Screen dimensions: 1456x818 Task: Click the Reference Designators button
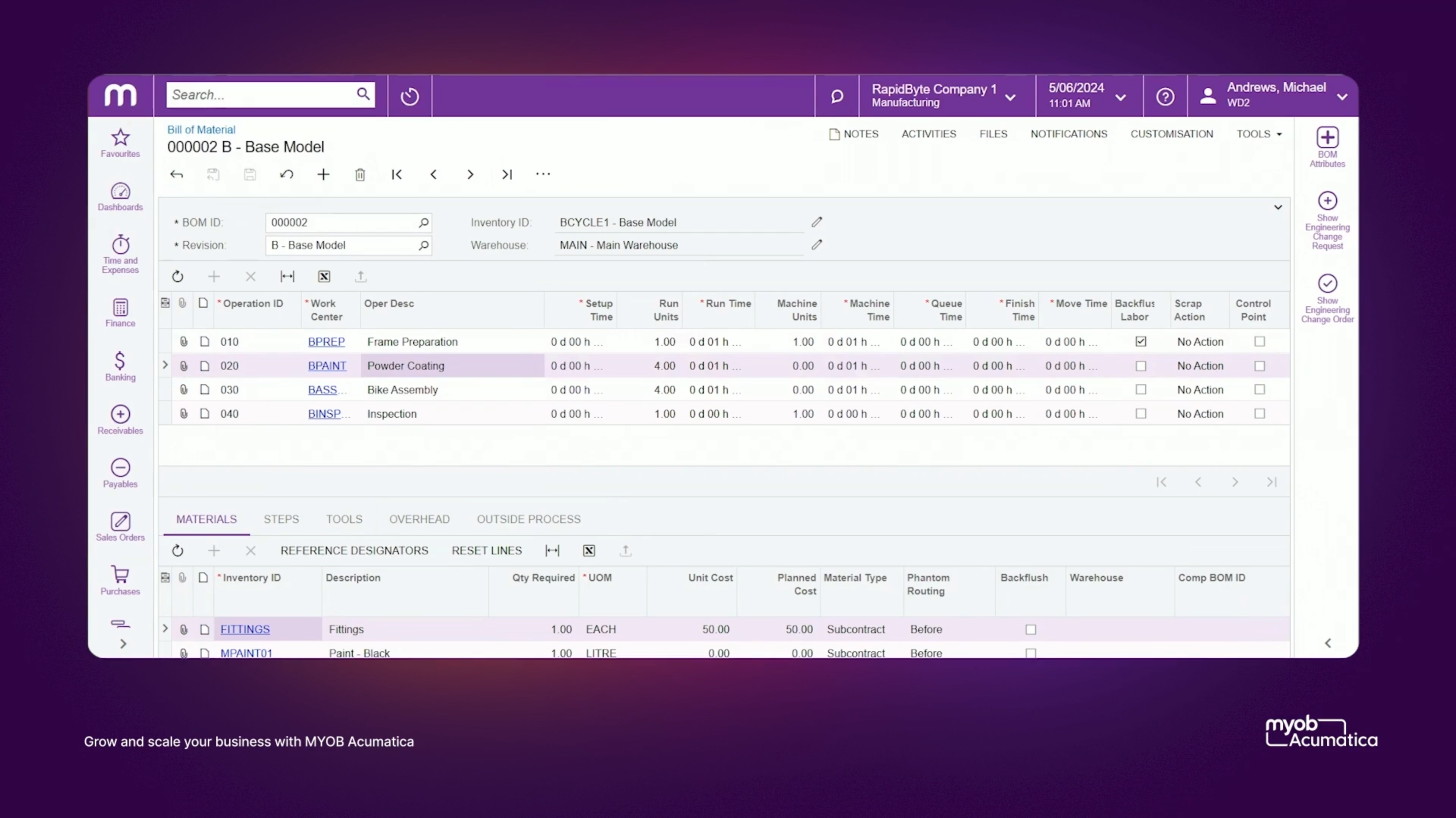[354, 550]
